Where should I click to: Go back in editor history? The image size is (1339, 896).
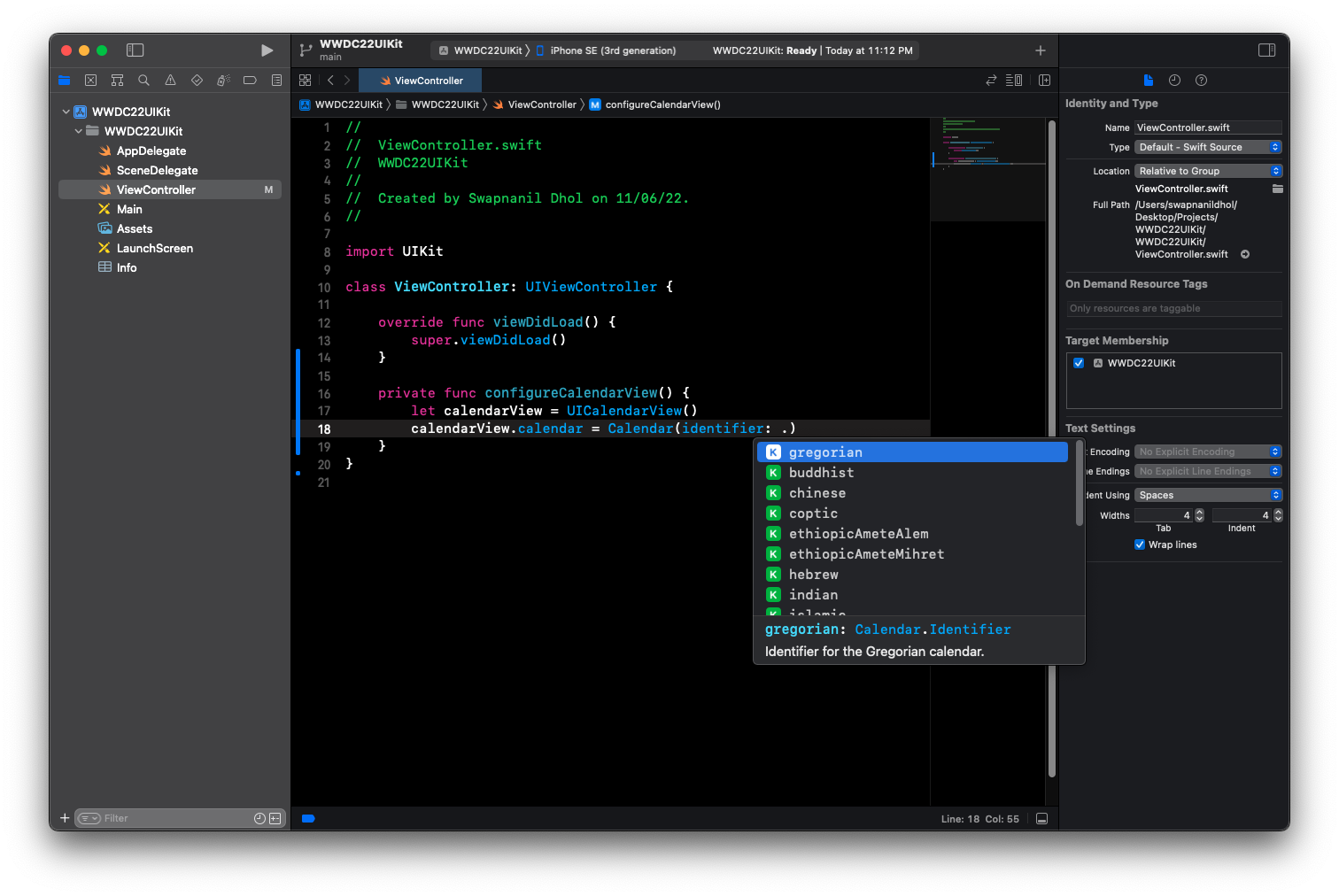(330, 81)
